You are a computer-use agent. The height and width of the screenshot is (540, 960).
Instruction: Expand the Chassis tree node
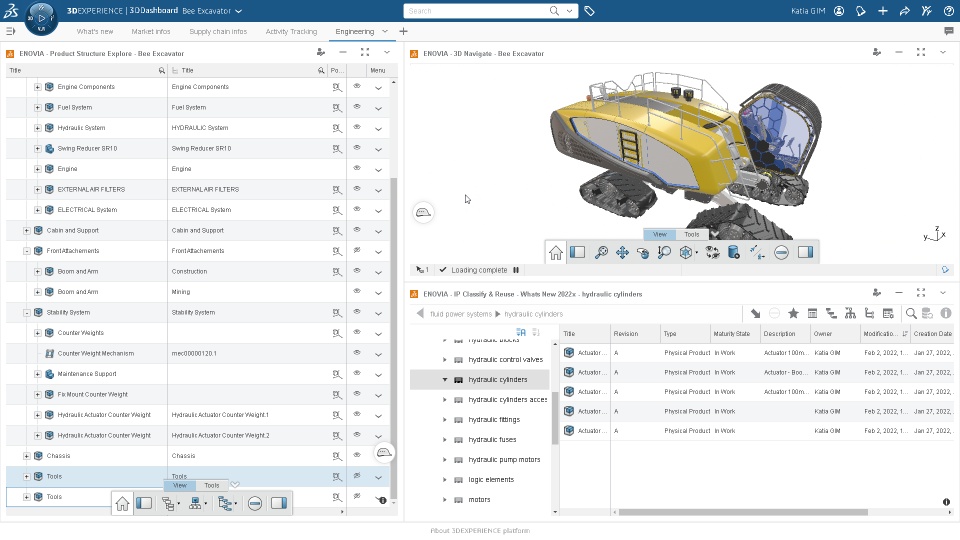click(x=26, y=456)
